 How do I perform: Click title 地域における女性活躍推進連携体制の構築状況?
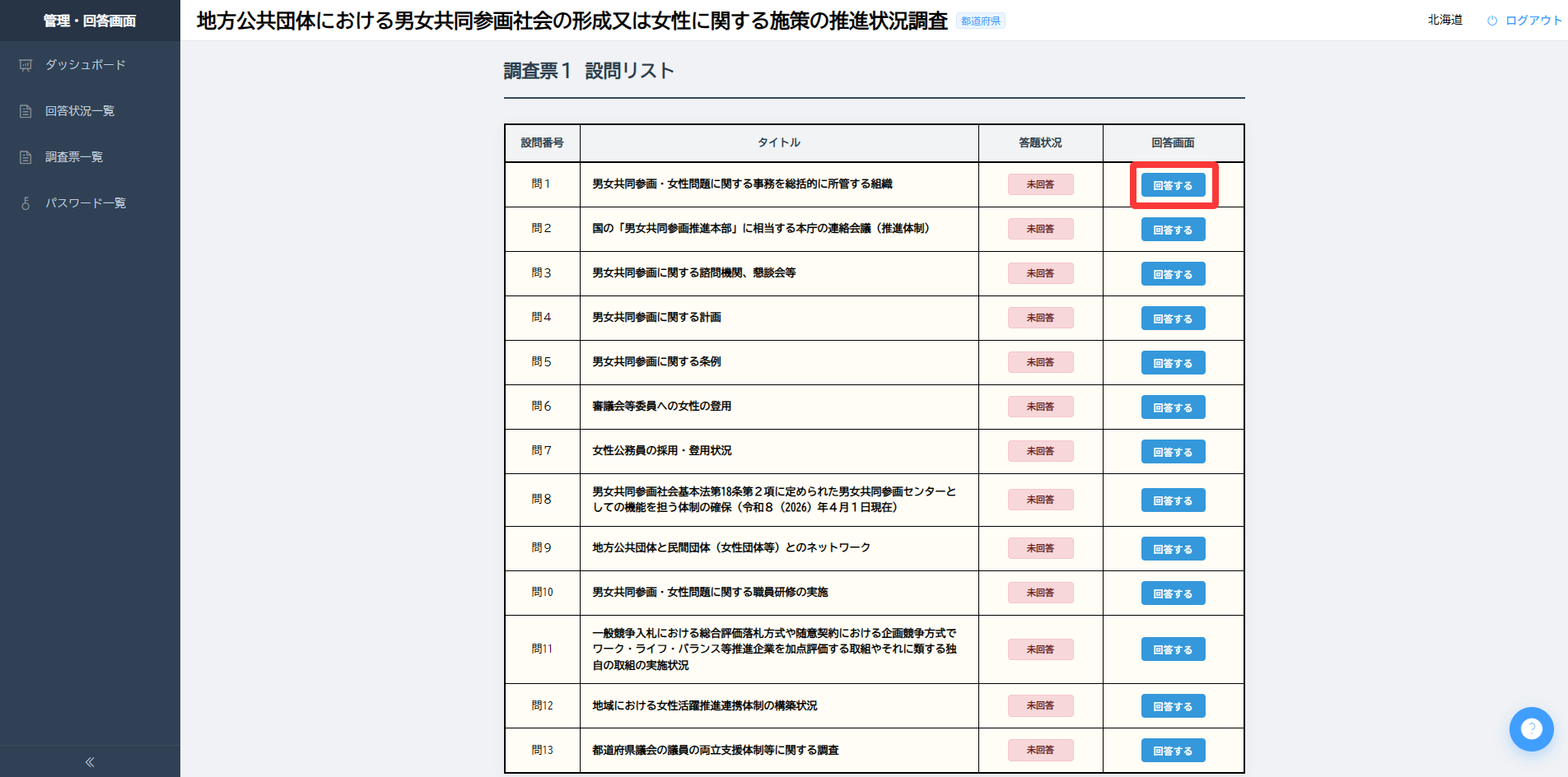(x=705, y=705)
